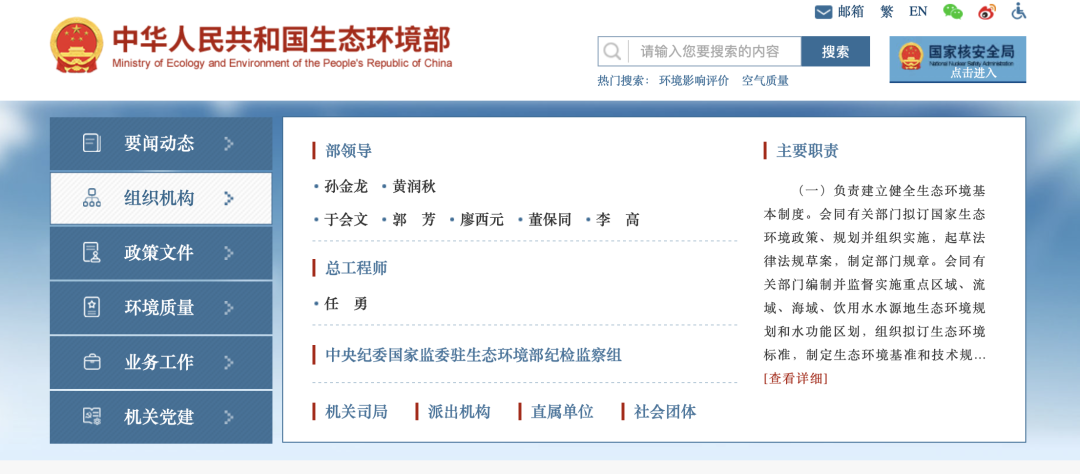Click the 业务工作 briefcase icon
This screenshot has width=1080, height=474.
(x=92, y=362)
